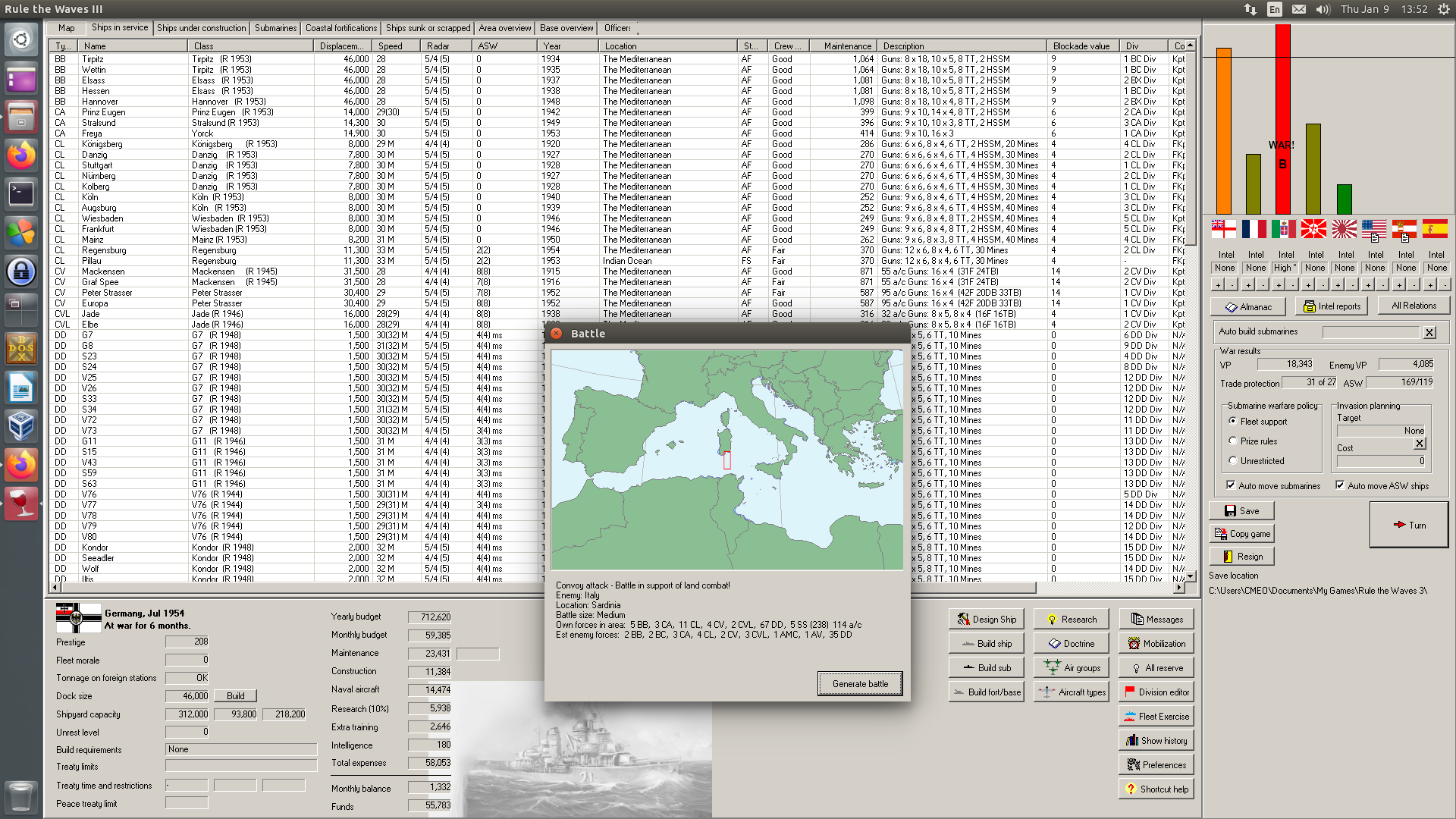Open the Division editor
The height and width of the screenshot is (819, 1456).
pyautogui.click(x=1156, y=692)
